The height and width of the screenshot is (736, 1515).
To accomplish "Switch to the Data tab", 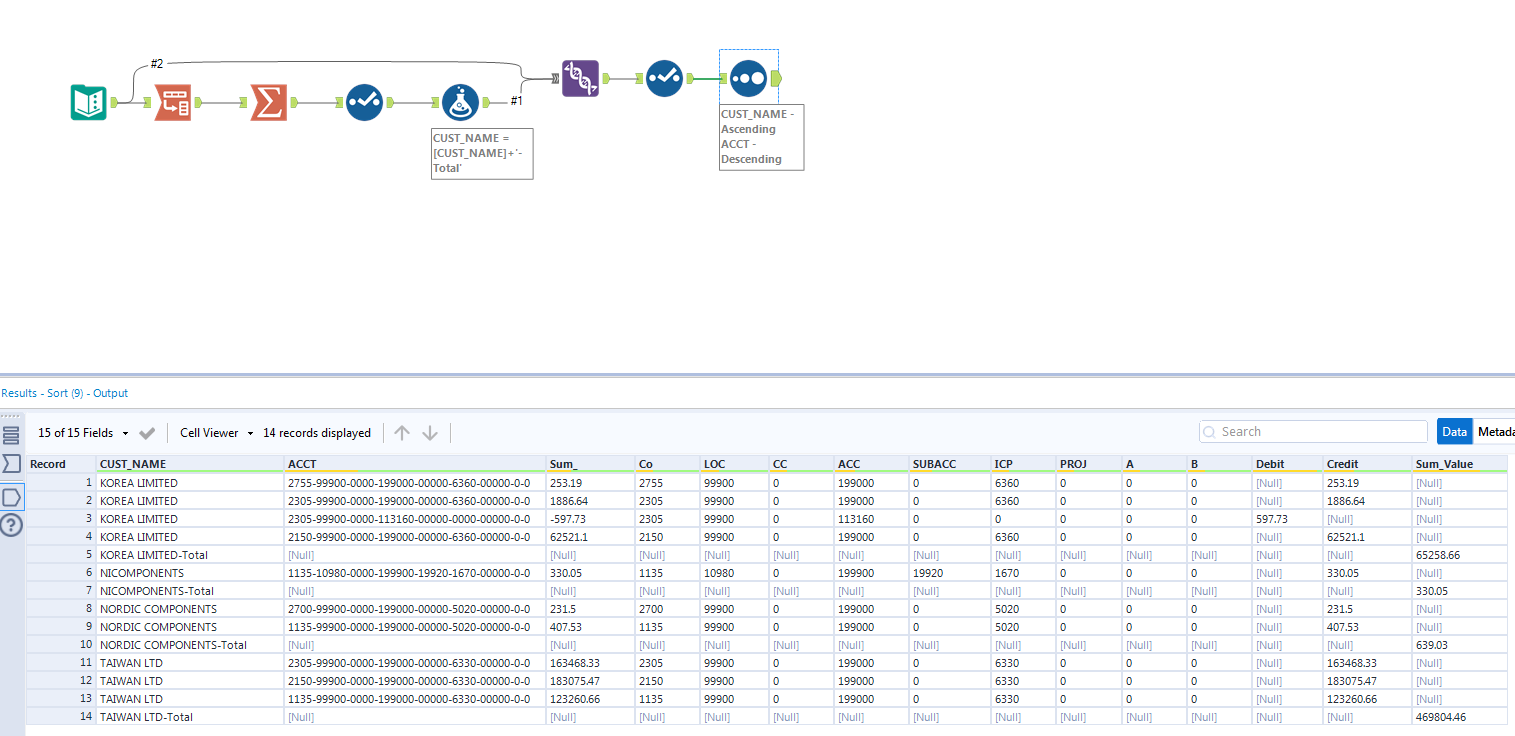I will pos(1454,432).
